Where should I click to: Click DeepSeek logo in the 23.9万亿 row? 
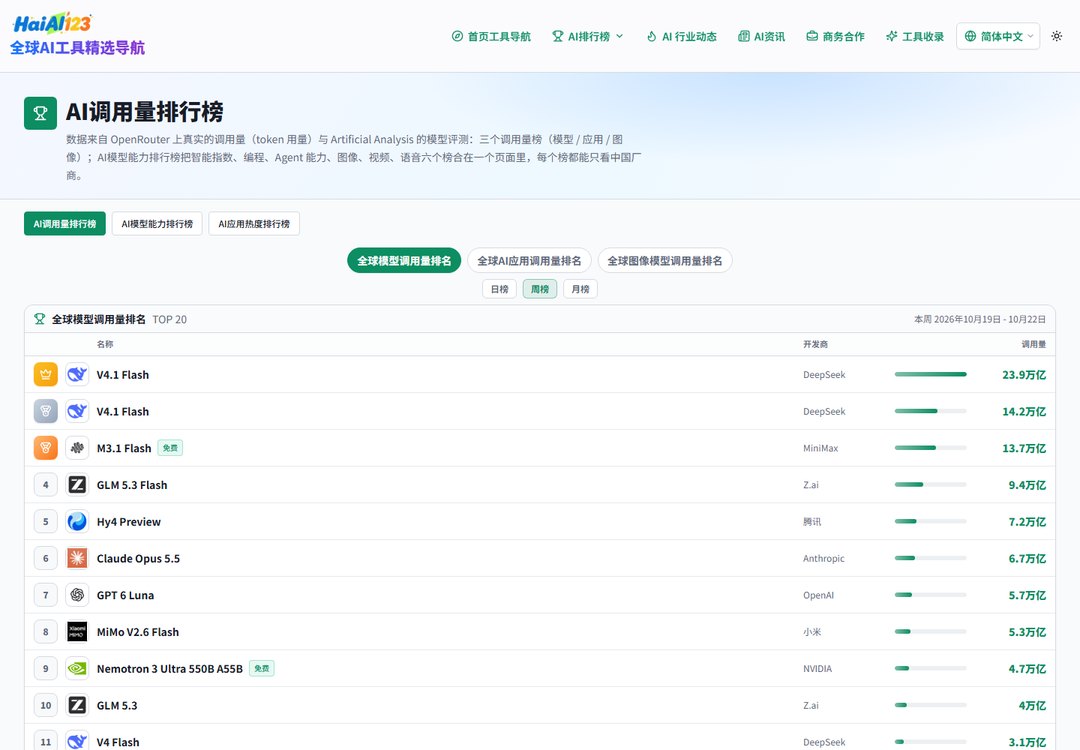[77, 375]
